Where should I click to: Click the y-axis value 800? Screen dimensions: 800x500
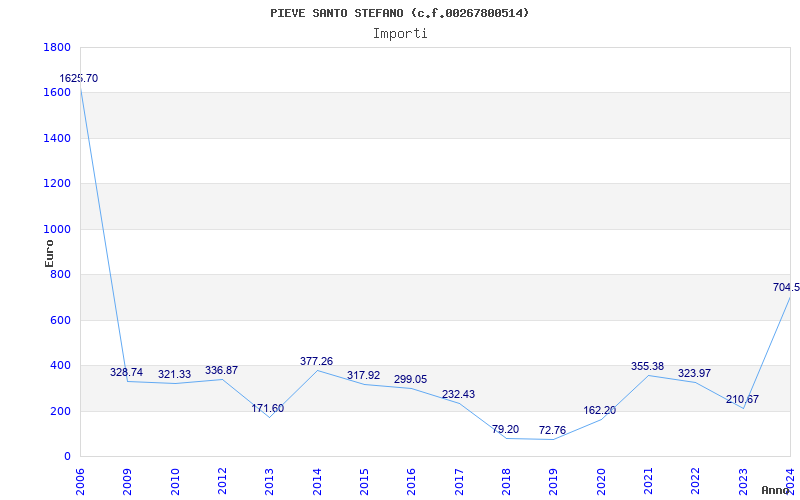(60, 275)
